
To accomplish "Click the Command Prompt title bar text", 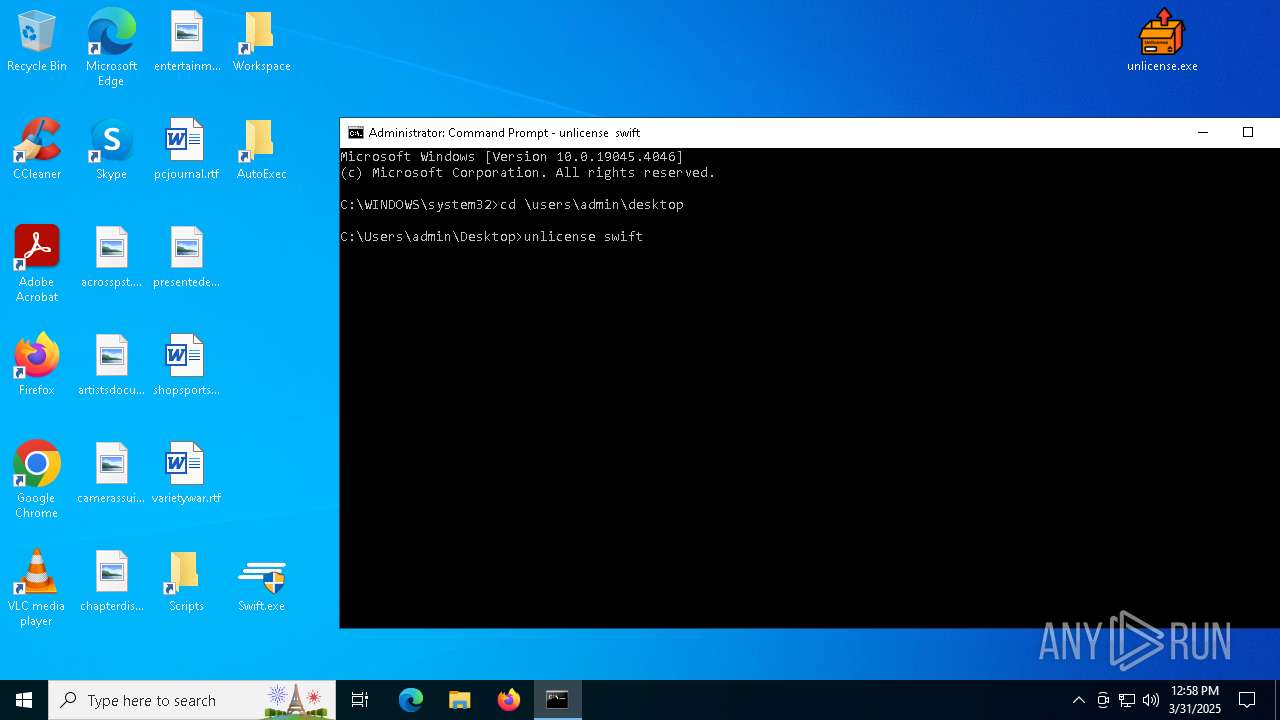I will click(504, 132).
